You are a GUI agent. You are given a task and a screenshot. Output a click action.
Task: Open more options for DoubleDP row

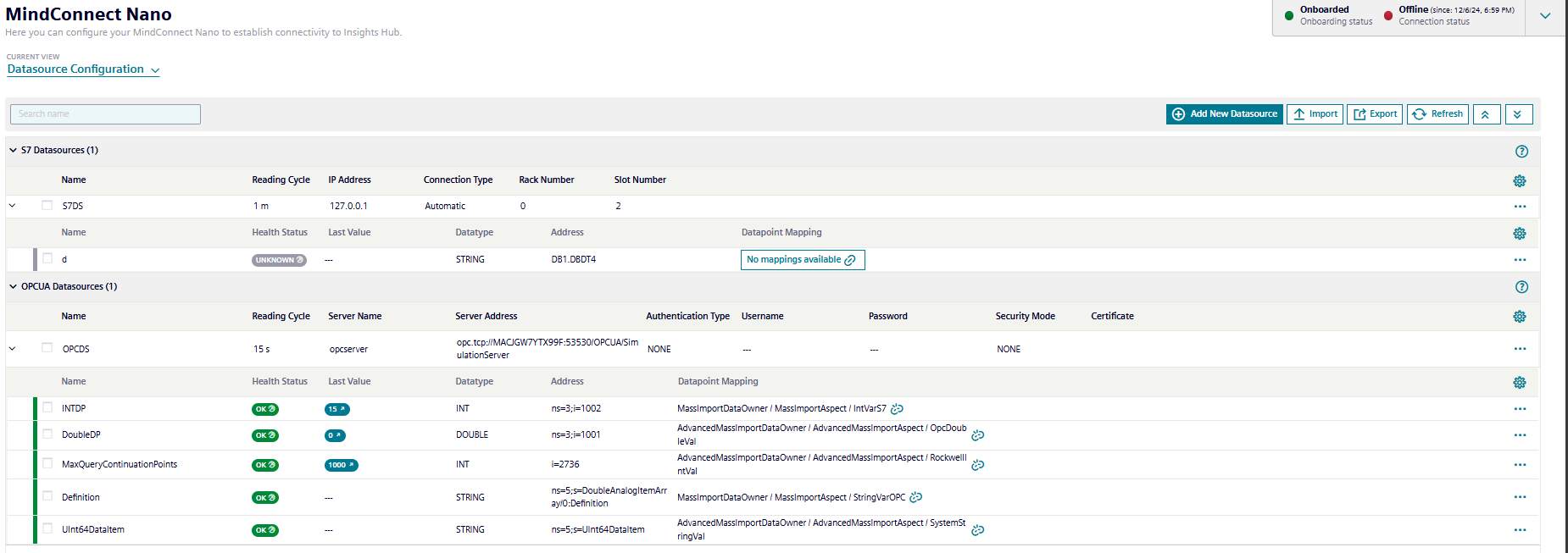1520,435
